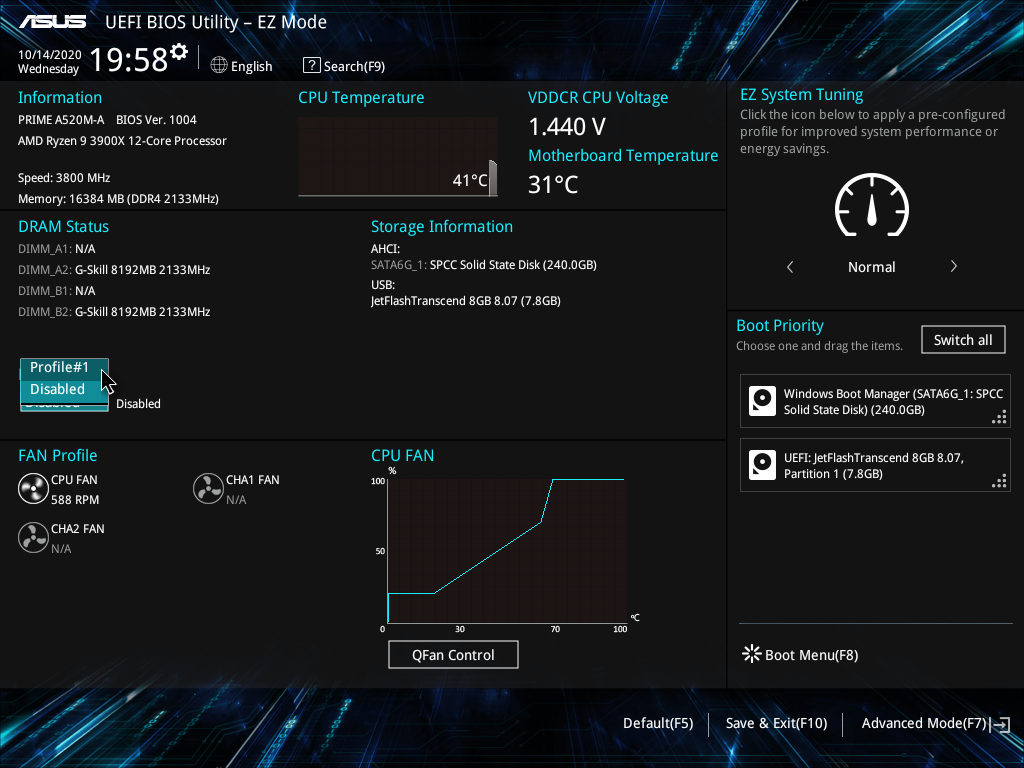Screen dimensions: 1024x768
Task: Click SATA6G_1 SPCC Solid State Disk entry
Action: coord(484,264)
